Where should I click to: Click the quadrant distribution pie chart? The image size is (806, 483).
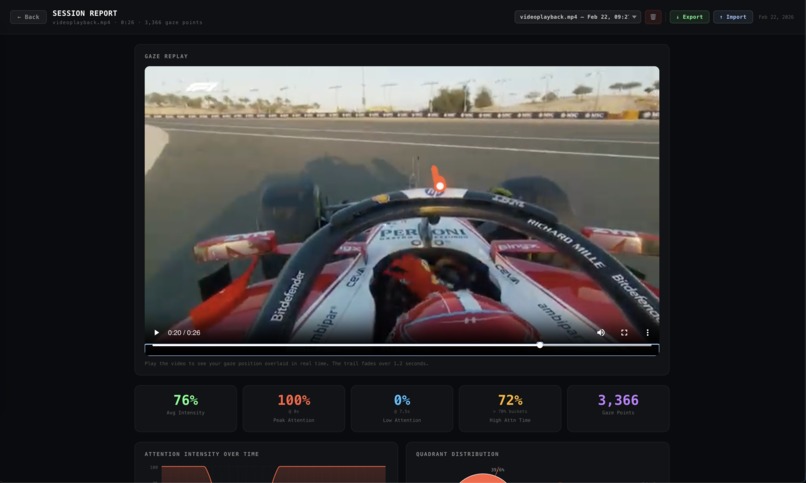click(482, 478)
